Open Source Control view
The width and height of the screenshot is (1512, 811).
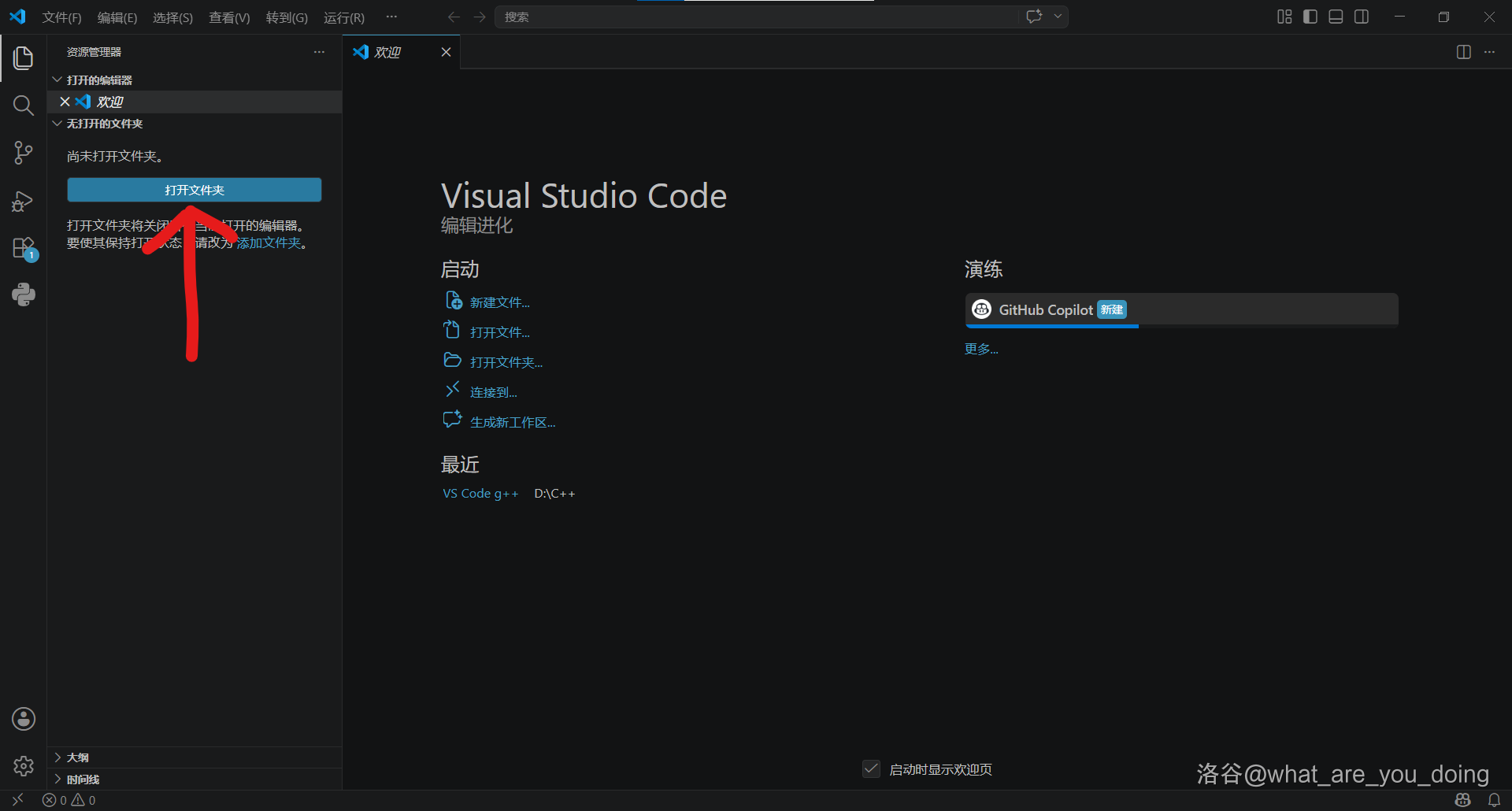coord(24,153)
